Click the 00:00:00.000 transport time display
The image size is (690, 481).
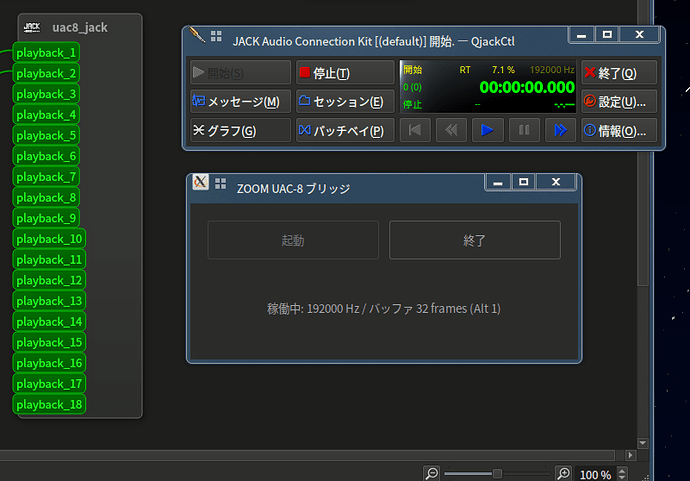point(527,87)
